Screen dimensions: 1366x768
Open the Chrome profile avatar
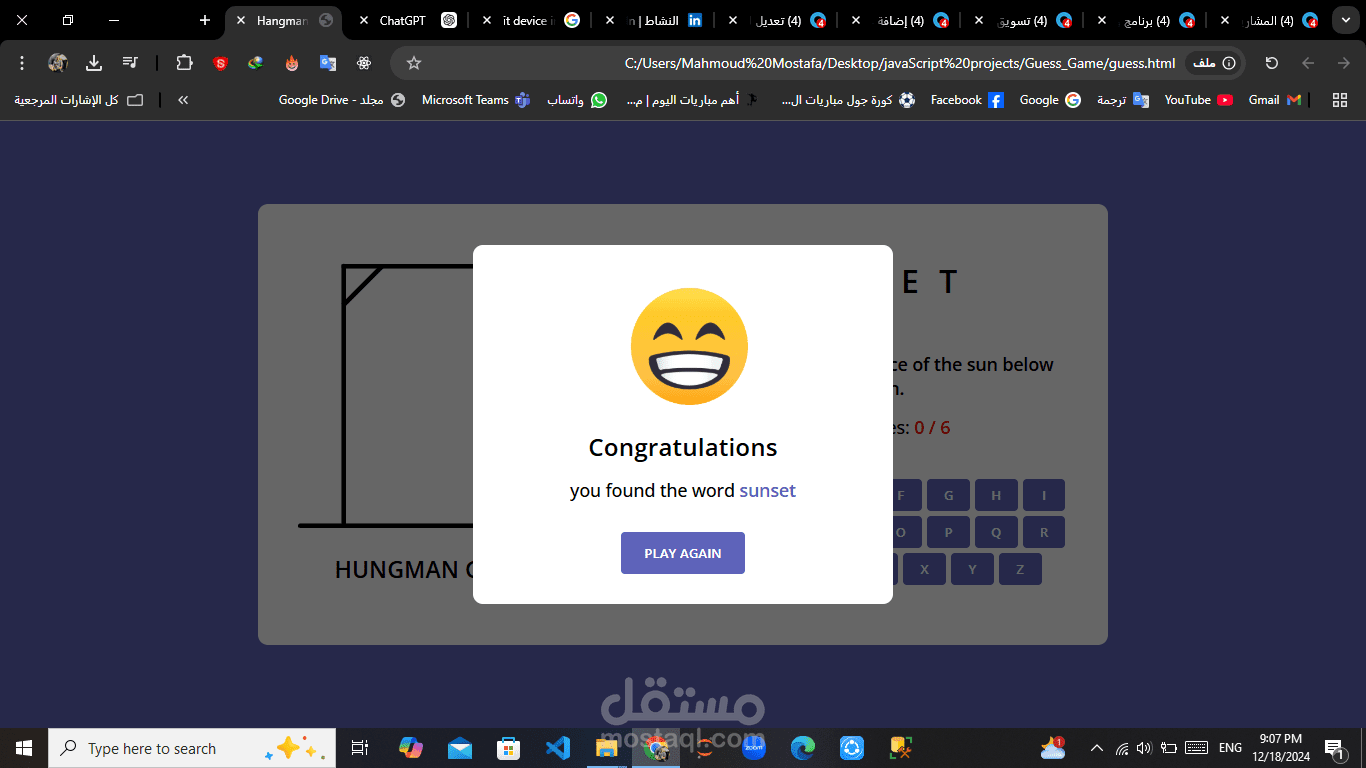coord(58,63)
